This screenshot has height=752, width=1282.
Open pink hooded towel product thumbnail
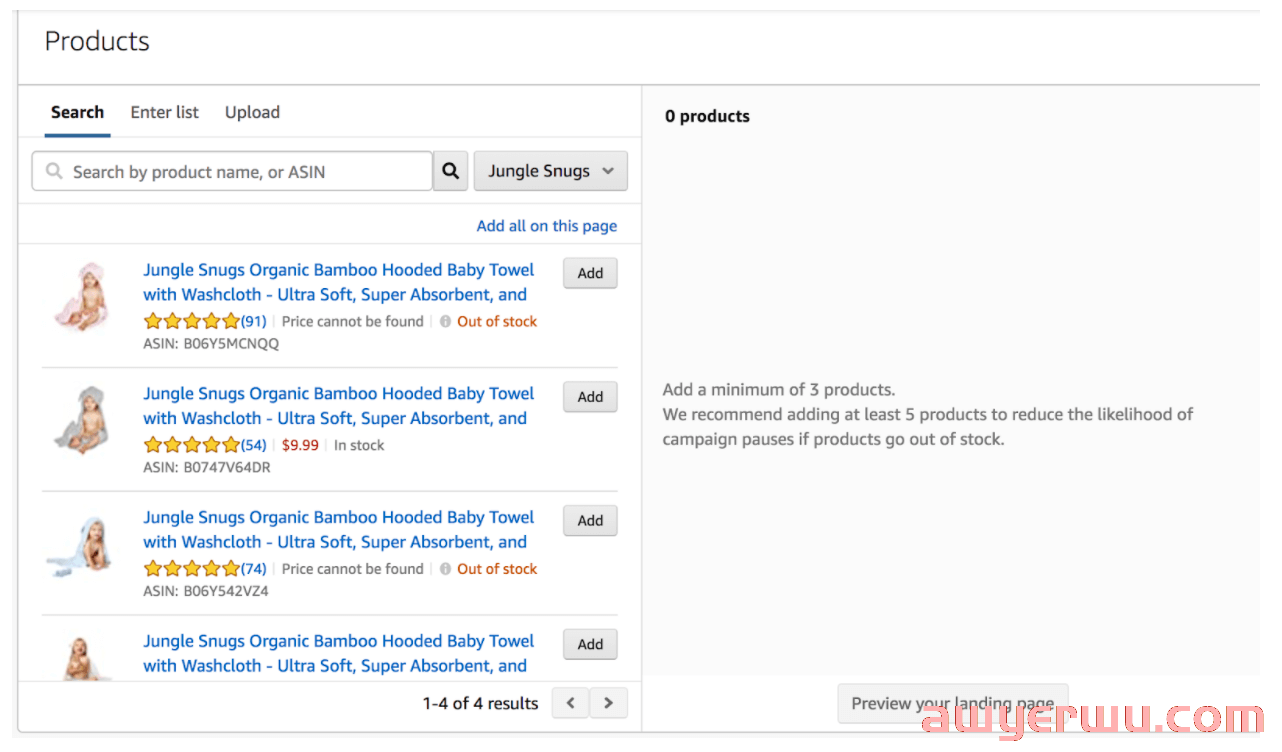point(81,297)
